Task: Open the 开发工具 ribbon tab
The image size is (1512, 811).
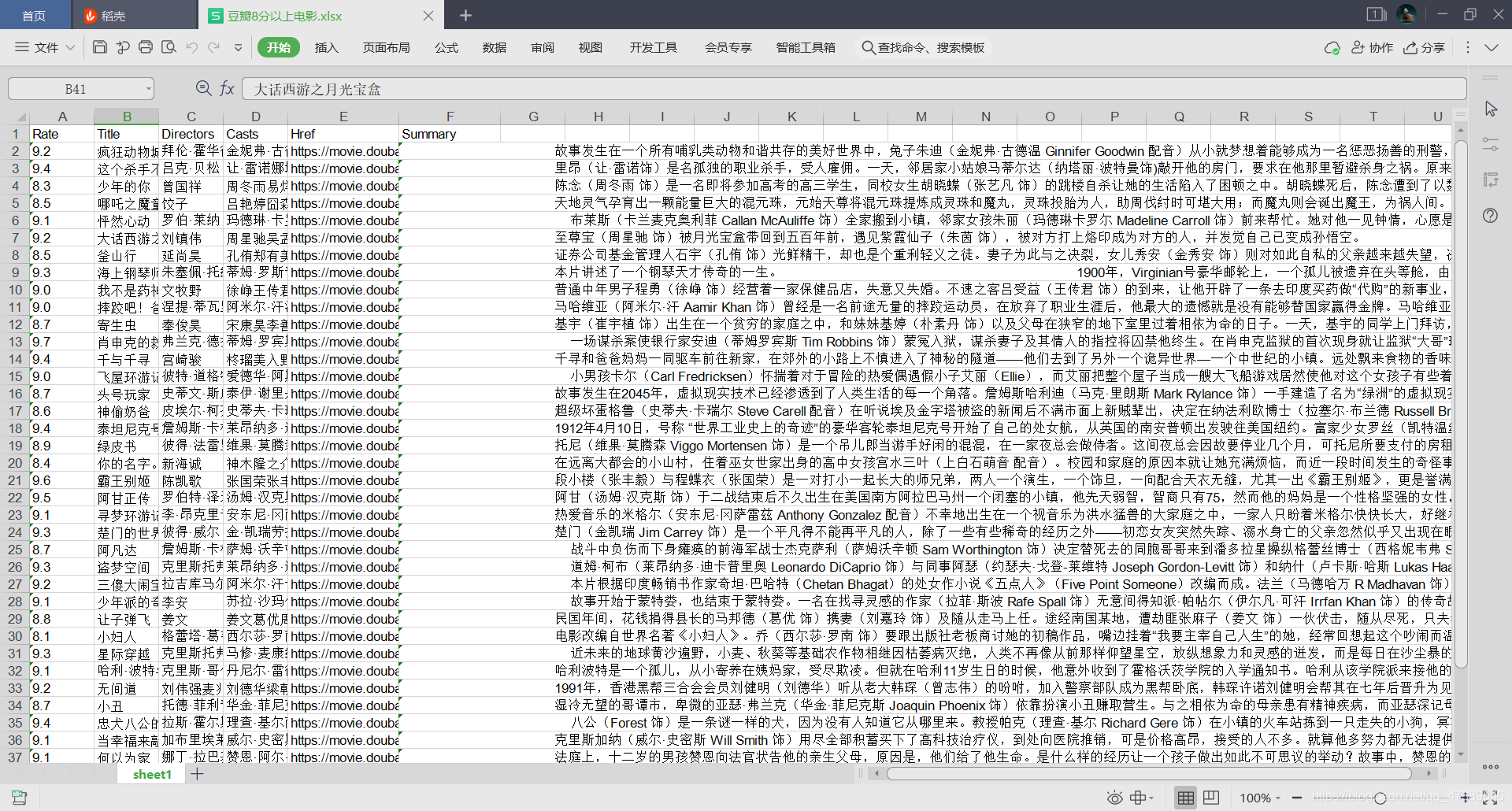Action: click(x=653, y=47)
